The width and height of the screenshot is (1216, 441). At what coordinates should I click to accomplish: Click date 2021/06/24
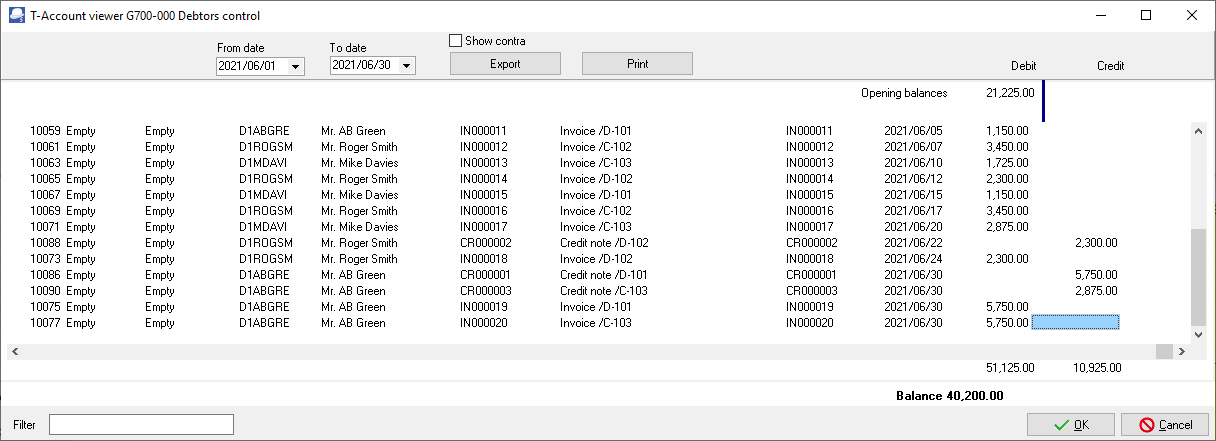pyautogui.click(x=913, y=259)
